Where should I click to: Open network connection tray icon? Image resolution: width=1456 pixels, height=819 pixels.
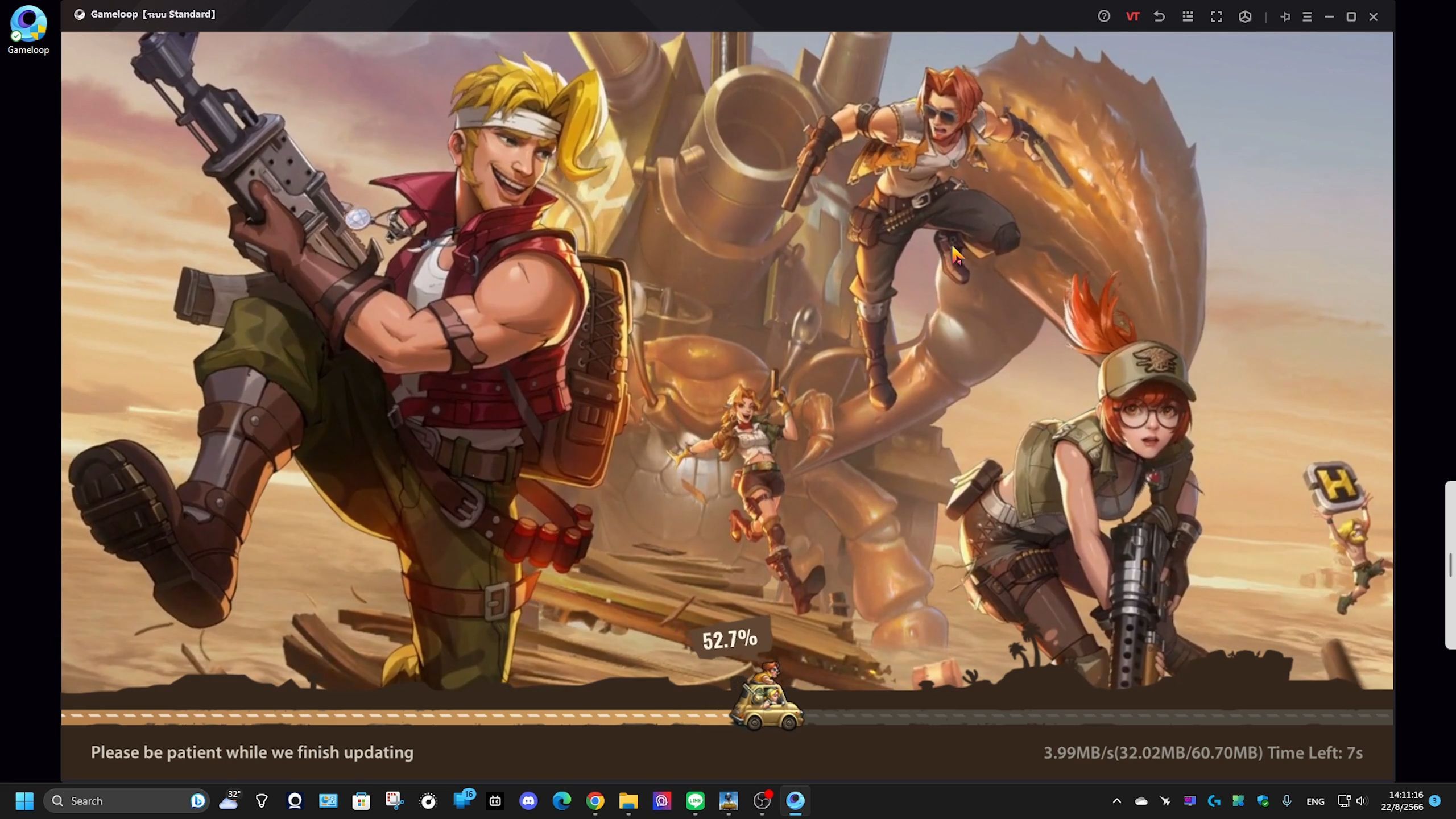[1344, 801]
